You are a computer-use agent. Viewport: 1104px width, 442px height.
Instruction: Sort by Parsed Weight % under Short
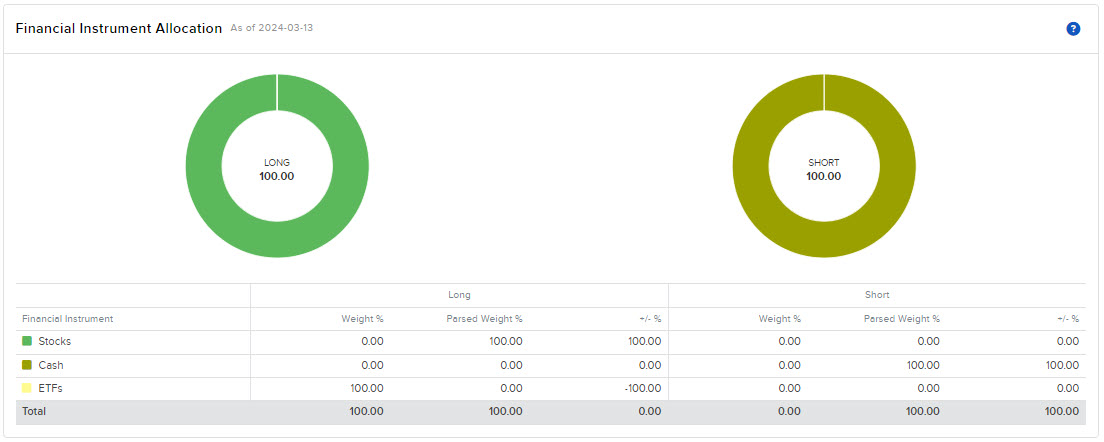pos(901,319)
